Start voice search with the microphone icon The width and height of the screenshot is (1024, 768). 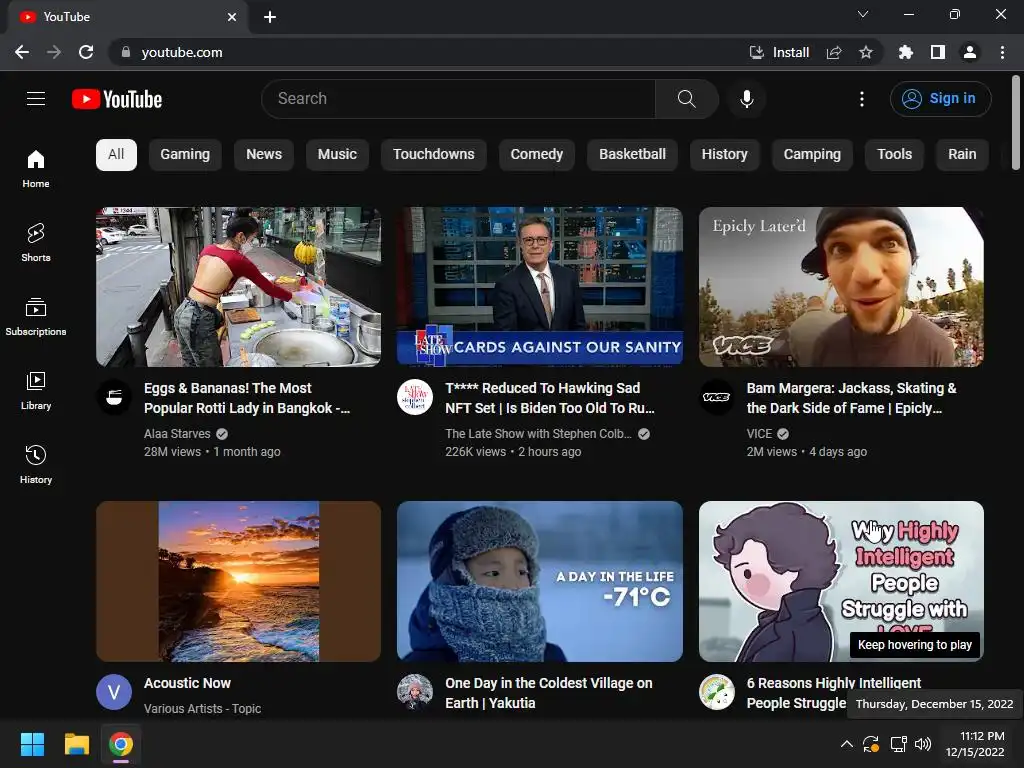pos(746,99)
